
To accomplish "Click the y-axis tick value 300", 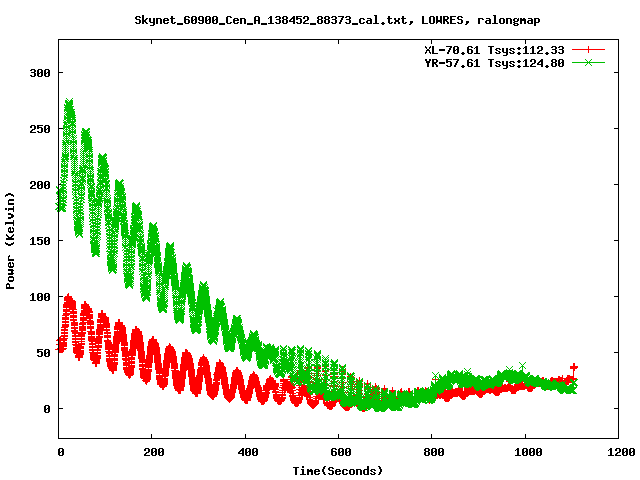I will [x=40, y=73].
